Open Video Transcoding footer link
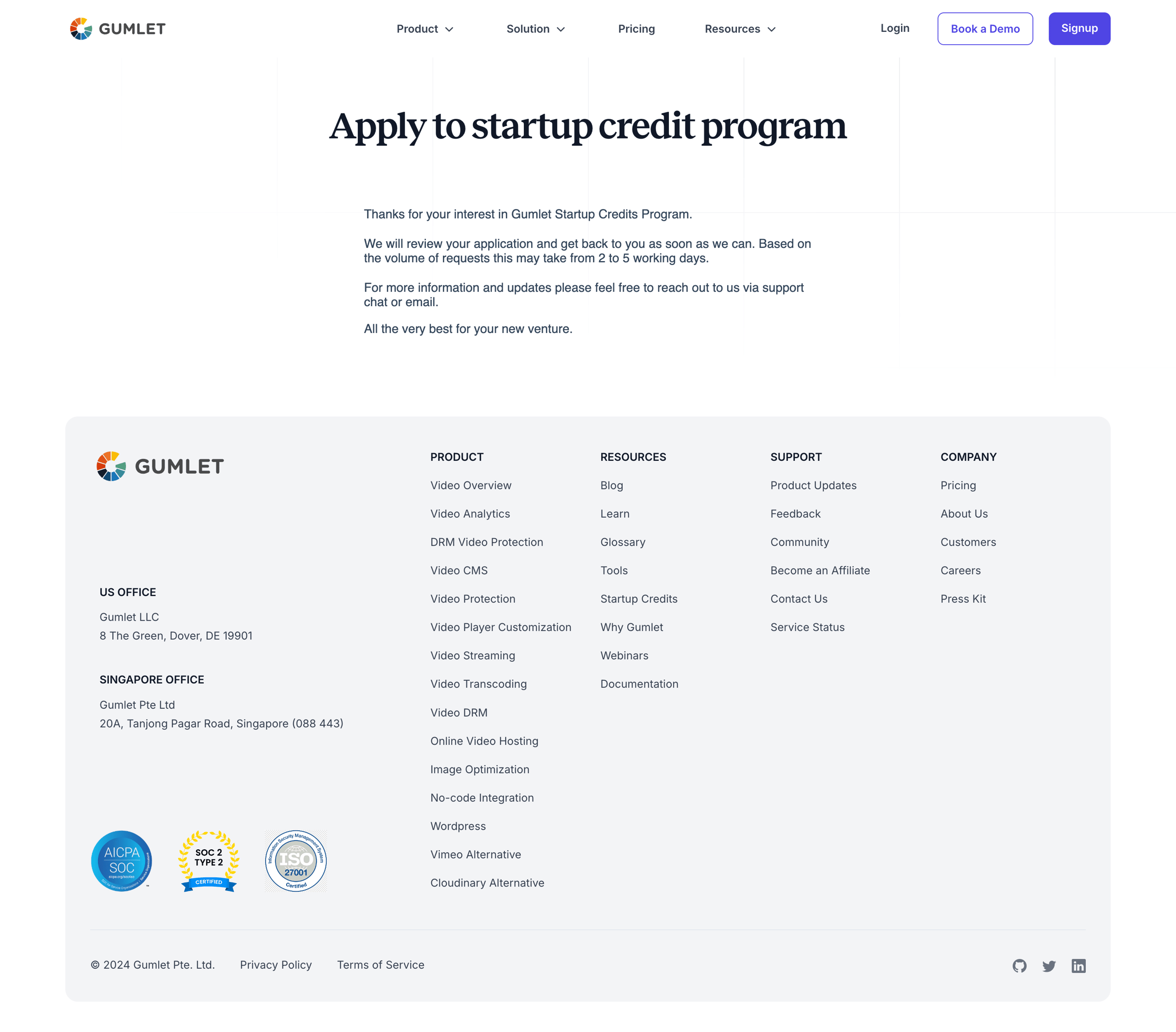The height and width of the screenshot is (1032, 1176). click(x=478, y=684)
